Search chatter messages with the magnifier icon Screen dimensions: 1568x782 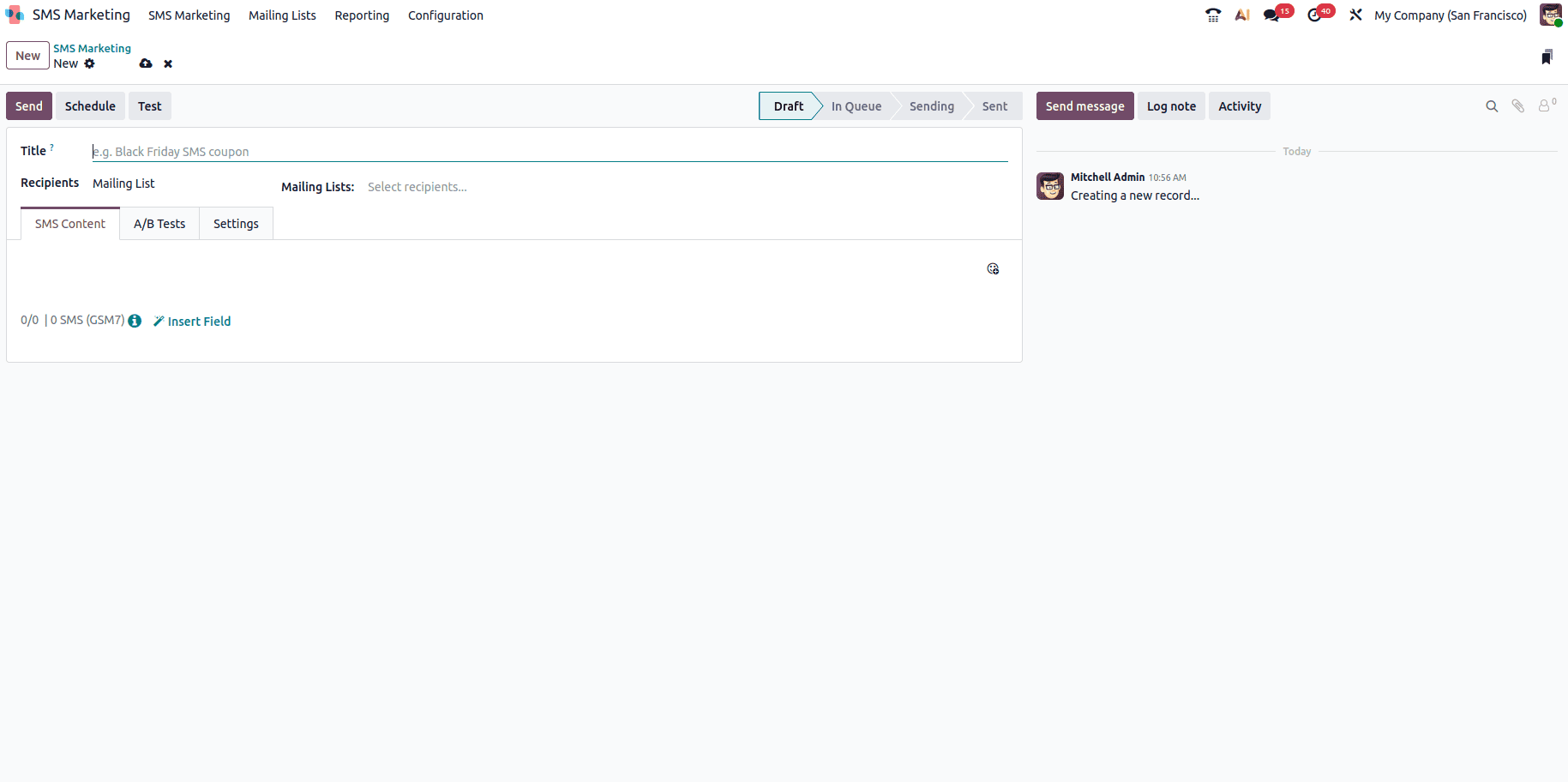click(x=1492, y=106)
